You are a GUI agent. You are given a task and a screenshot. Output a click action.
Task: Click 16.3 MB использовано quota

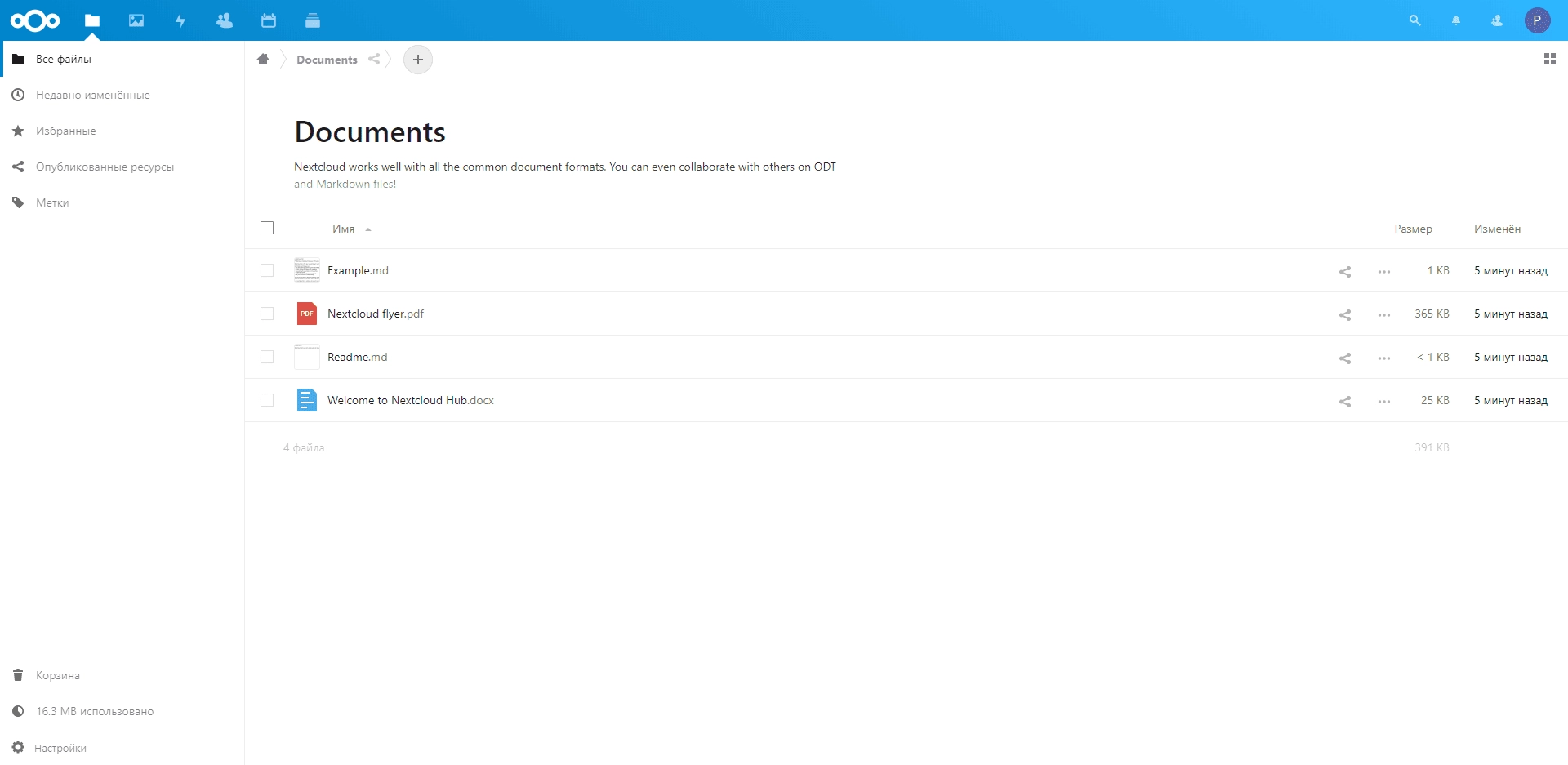[122, 711]
